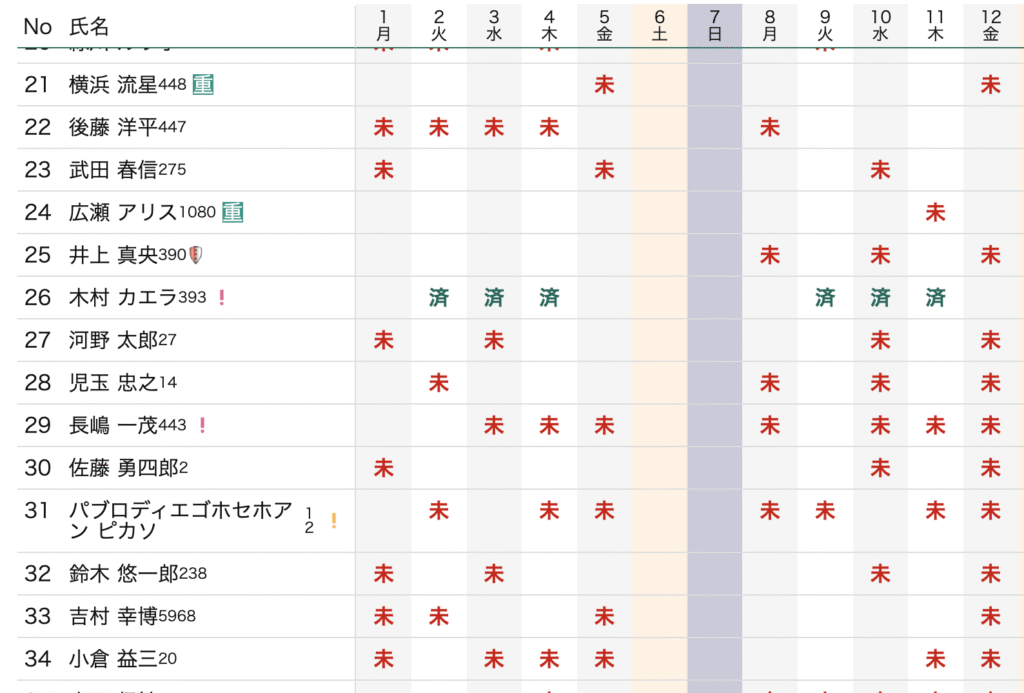
Task: Open the patient name 鈴木 悠一郎
Action: pos(123,574)
